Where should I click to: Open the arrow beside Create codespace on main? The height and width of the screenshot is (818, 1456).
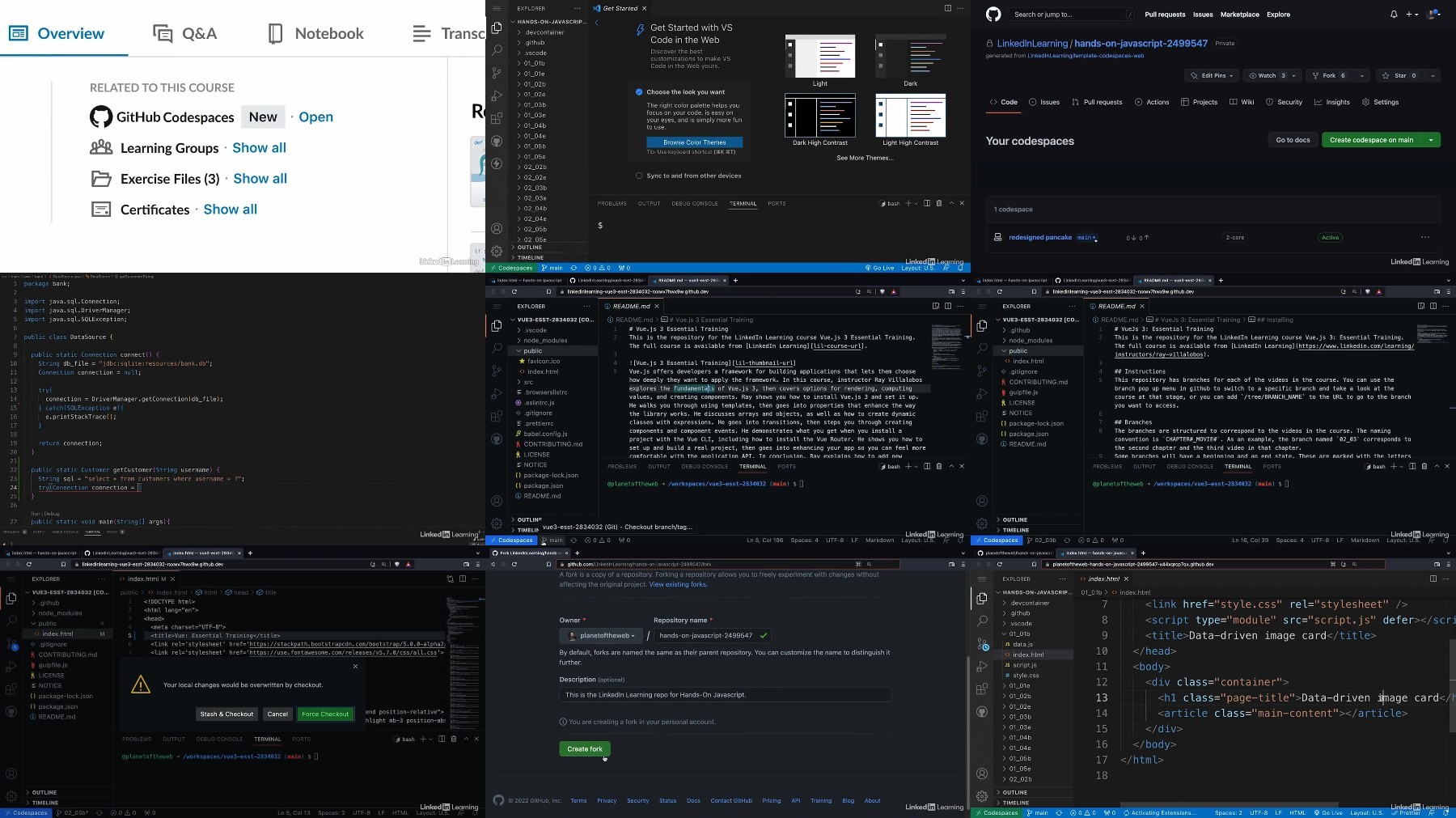(x=1431, y=140)
